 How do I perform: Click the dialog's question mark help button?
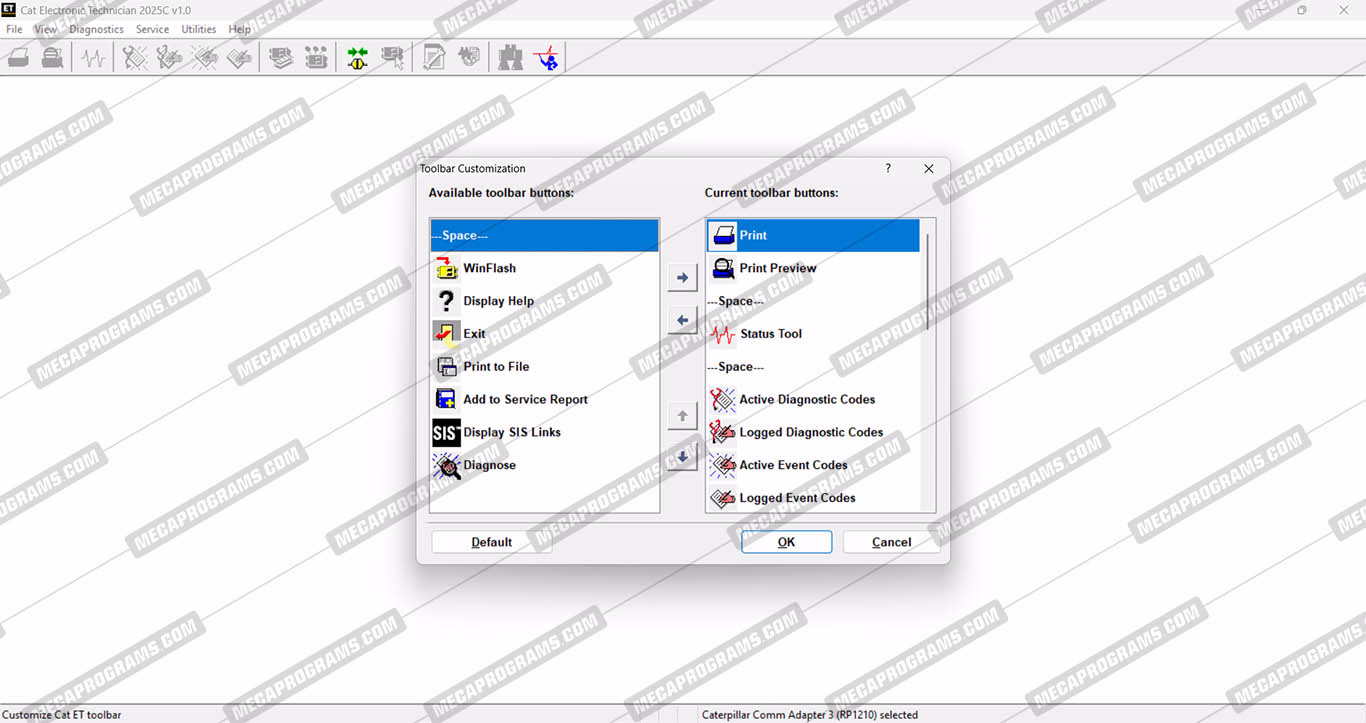click(x=888, y=169)
